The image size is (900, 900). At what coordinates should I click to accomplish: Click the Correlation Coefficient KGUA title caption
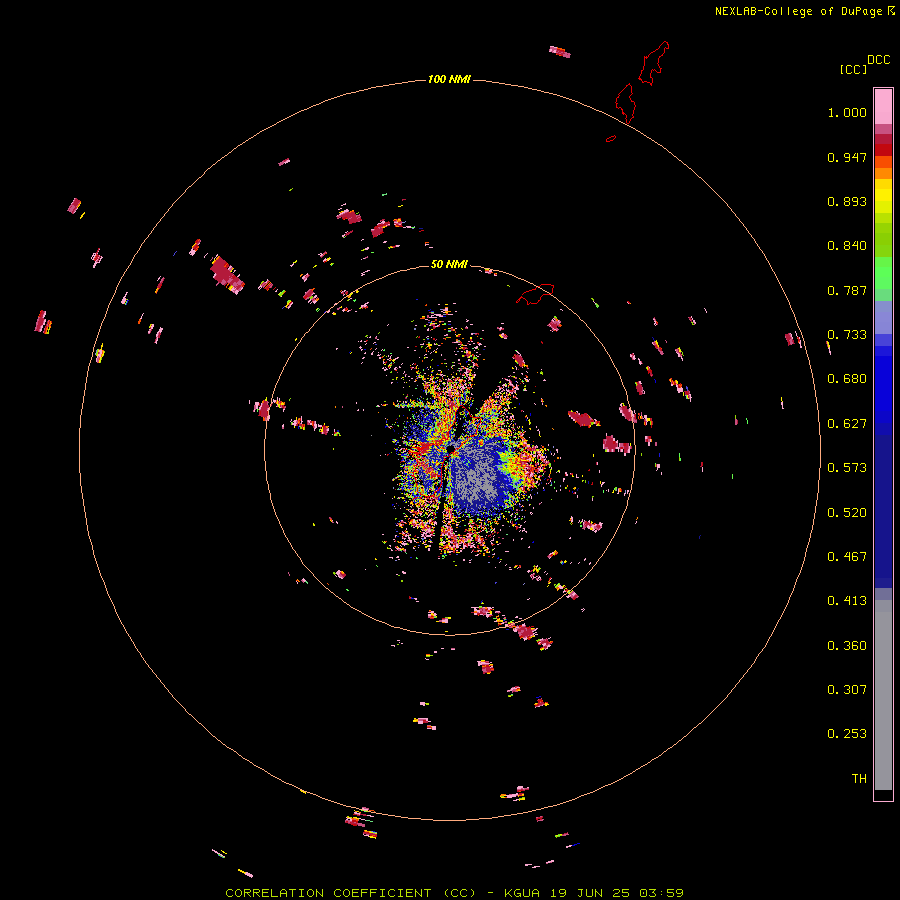click(454, 893)
